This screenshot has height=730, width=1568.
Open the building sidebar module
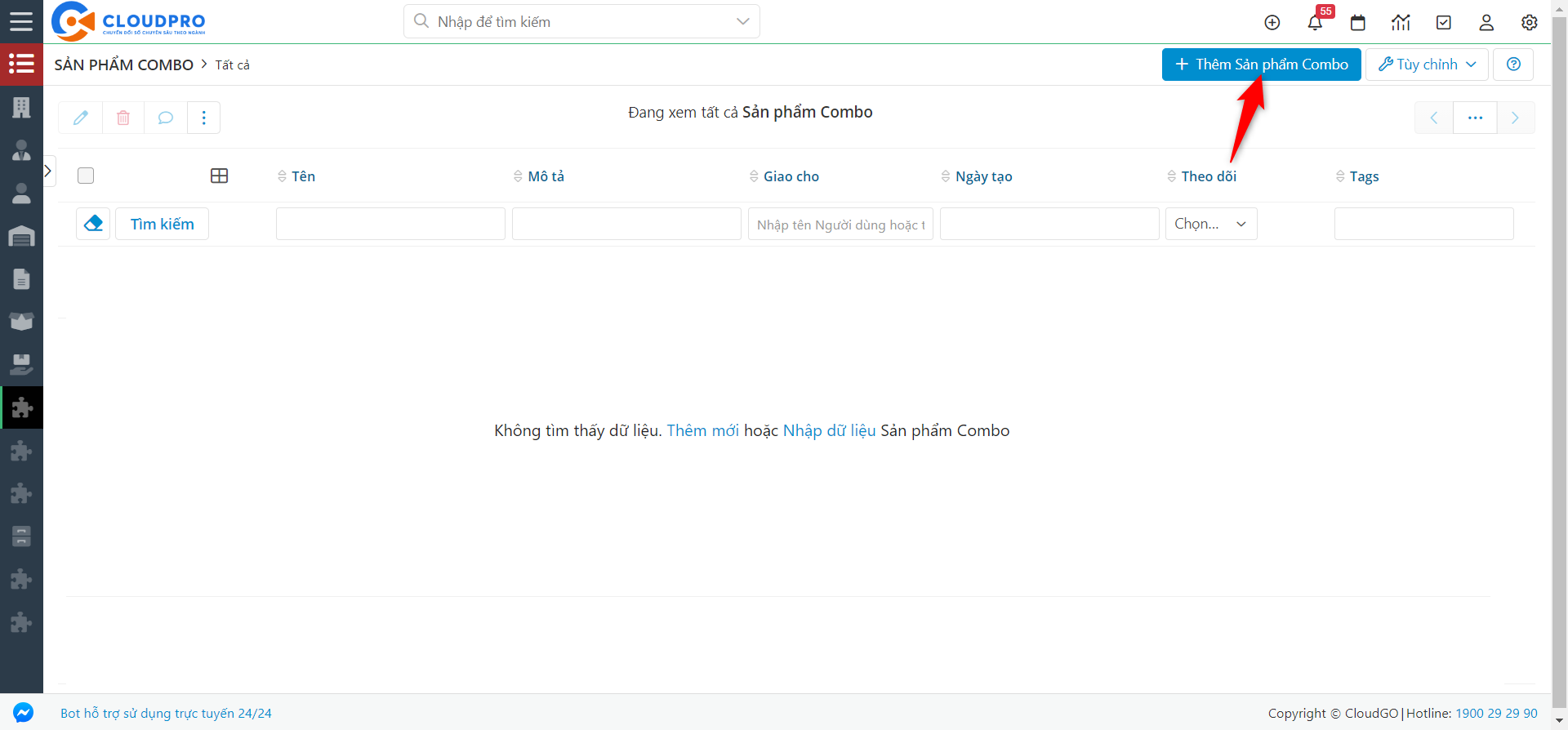pyautogui.click(x=21, y=107)
